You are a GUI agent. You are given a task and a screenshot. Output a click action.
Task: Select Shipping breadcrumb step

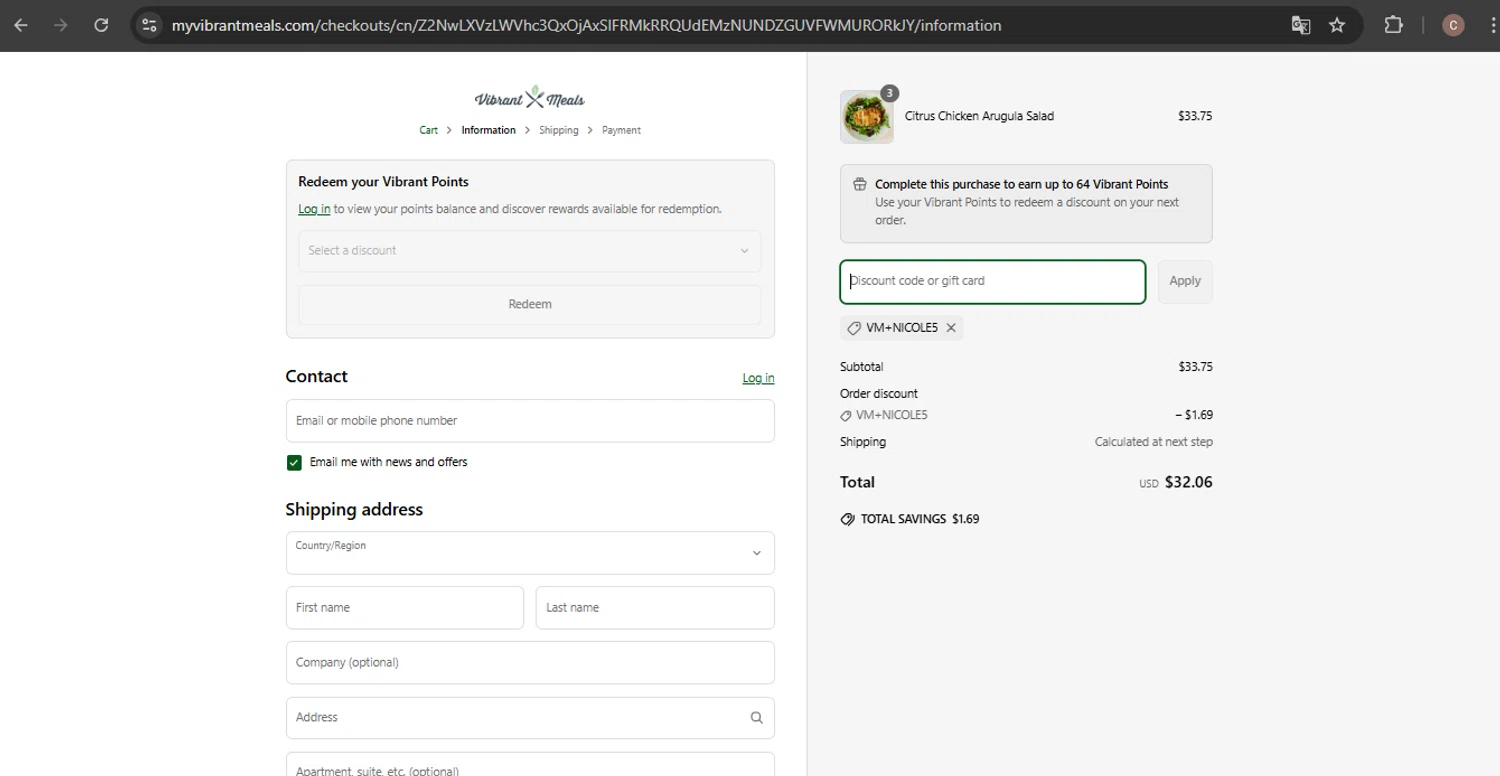click(559, 130)
